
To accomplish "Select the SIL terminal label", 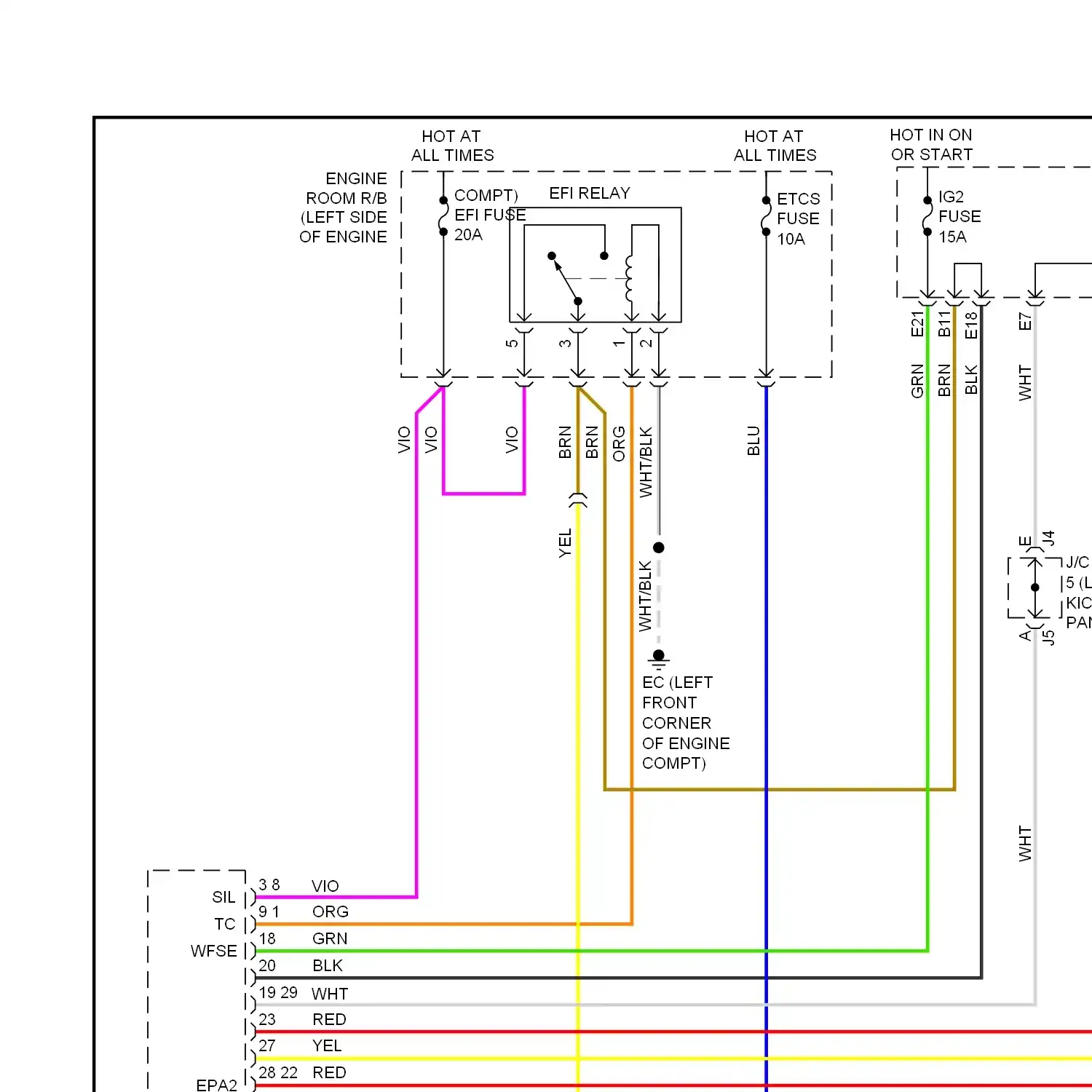I will 223,897.
